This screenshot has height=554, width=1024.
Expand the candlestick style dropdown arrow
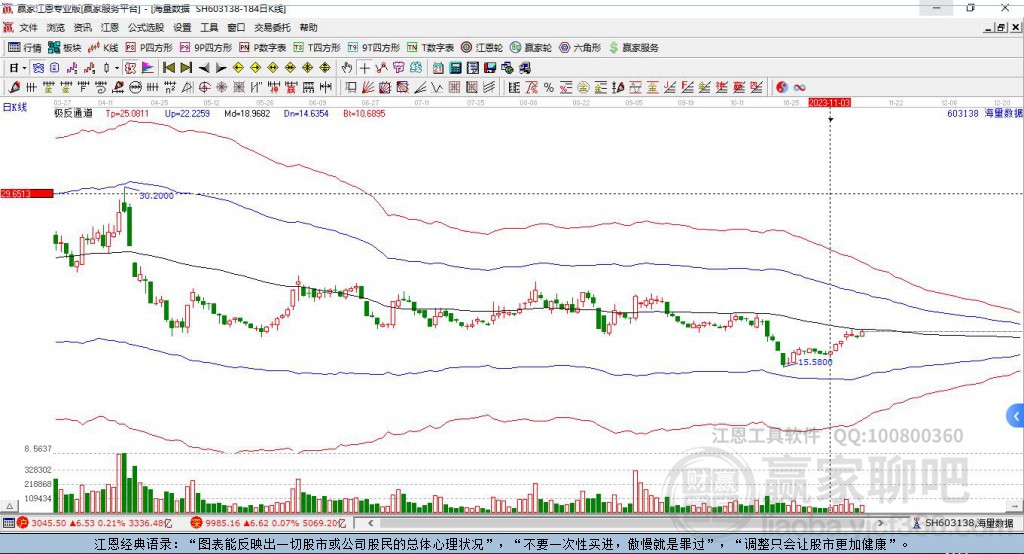pos(117,68)
